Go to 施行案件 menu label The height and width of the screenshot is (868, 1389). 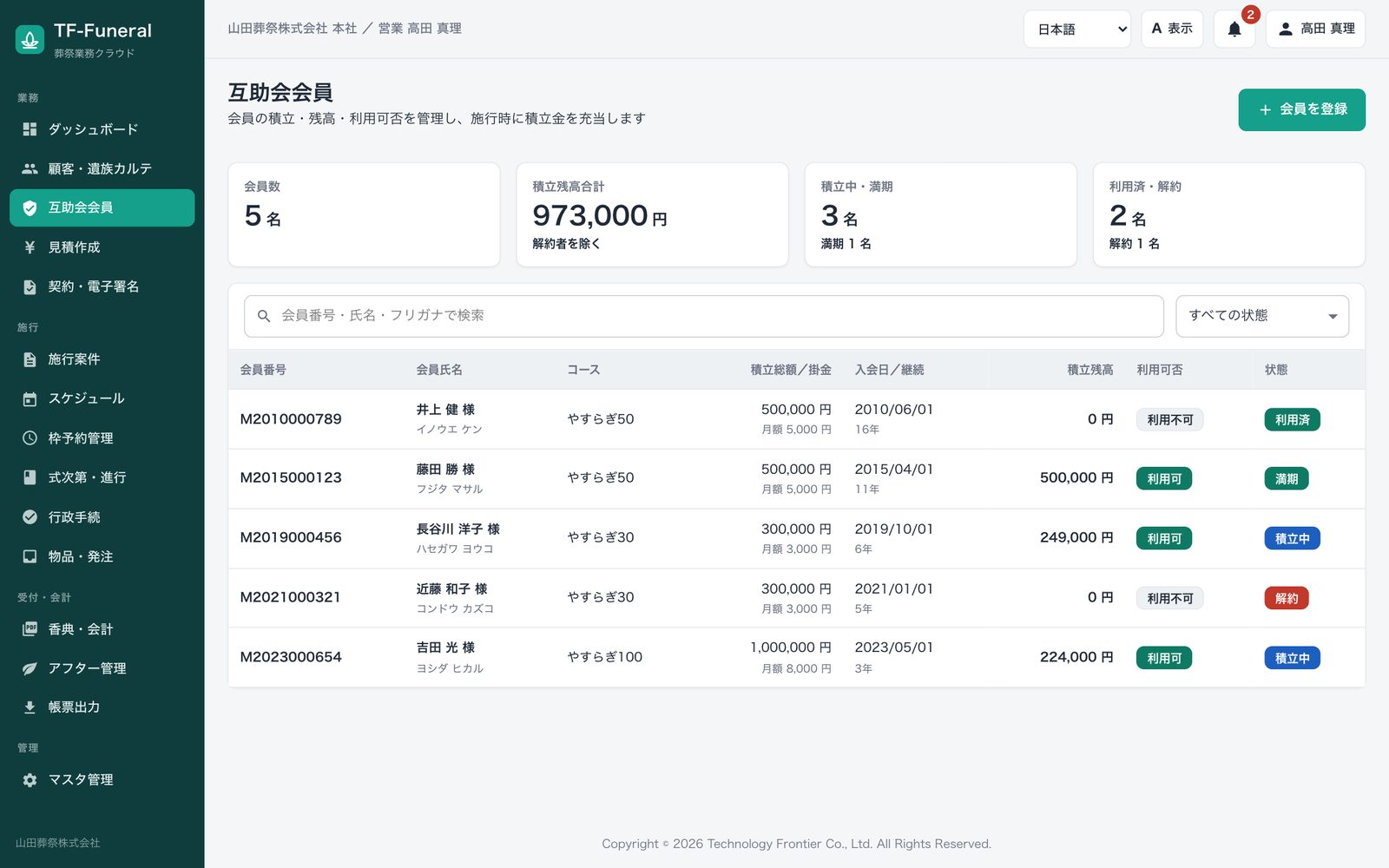(74, 359)
